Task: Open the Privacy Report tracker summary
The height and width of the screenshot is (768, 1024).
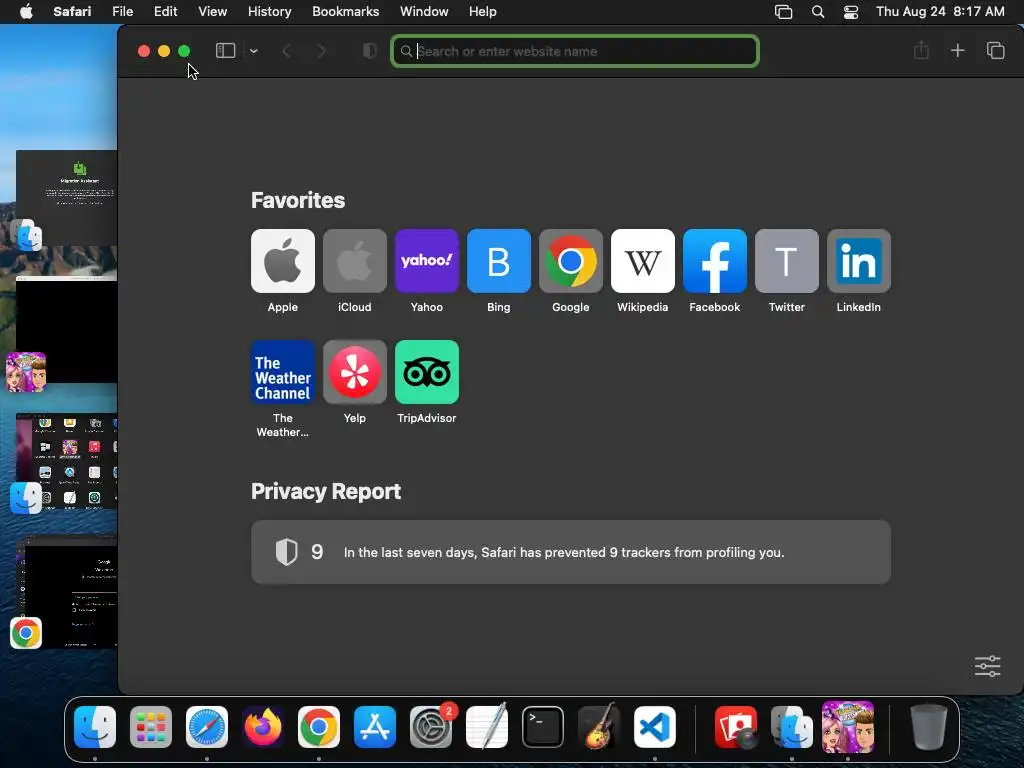Action: pyautogui.click(x=571, y=552)
